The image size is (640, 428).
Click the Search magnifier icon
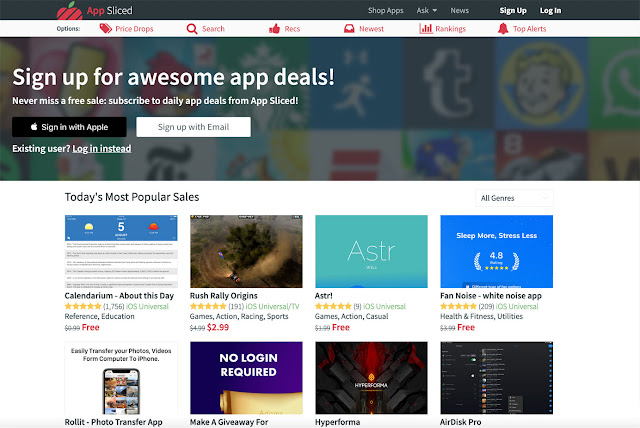point(192,29)
